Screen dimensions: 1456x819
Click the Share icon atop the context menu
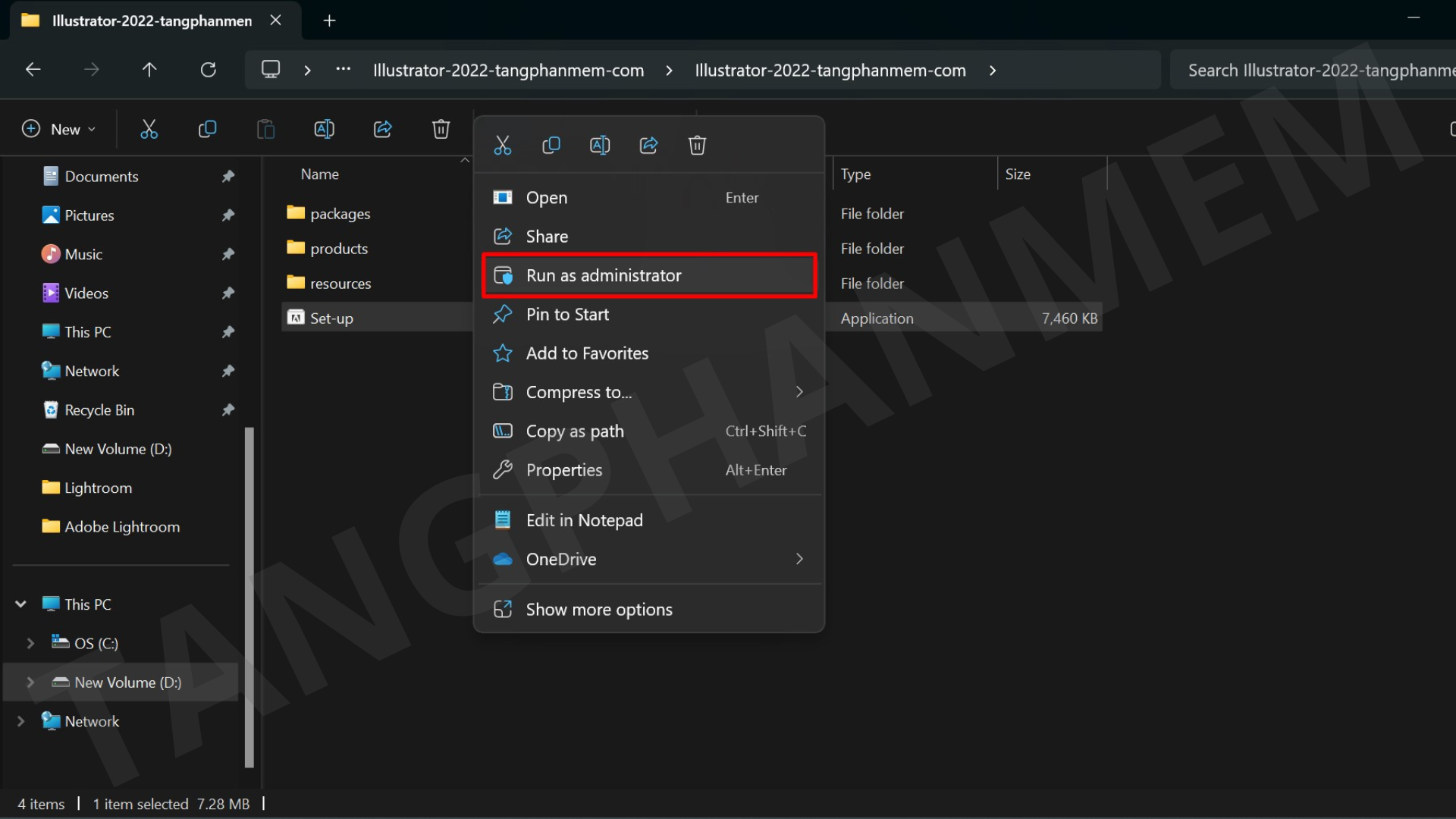[x=648, y=145]
